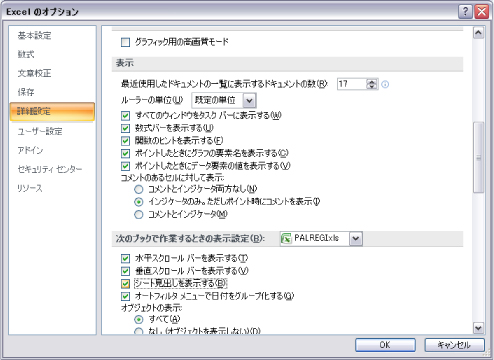Click scrollbar down arrow in options pane
The height and width of the screenshot is (360, 494).
(x=478, y=328)
